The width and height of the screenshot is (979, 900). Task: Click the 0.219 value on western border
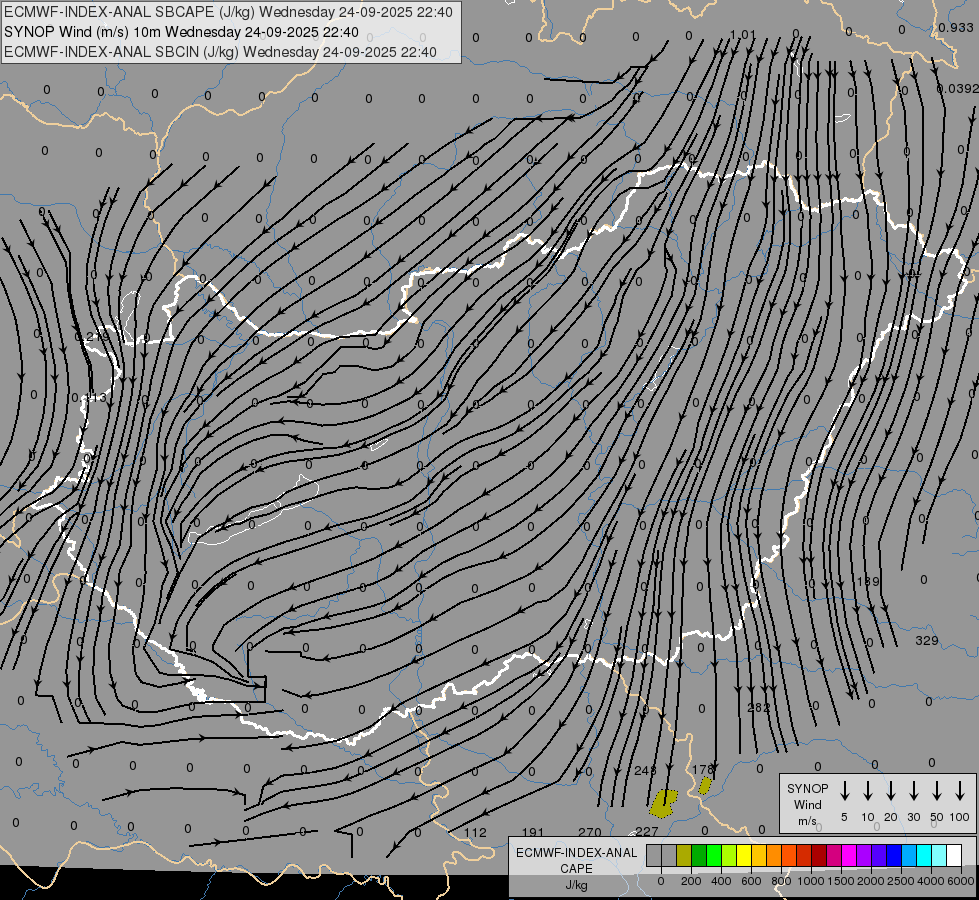(92, 337)
